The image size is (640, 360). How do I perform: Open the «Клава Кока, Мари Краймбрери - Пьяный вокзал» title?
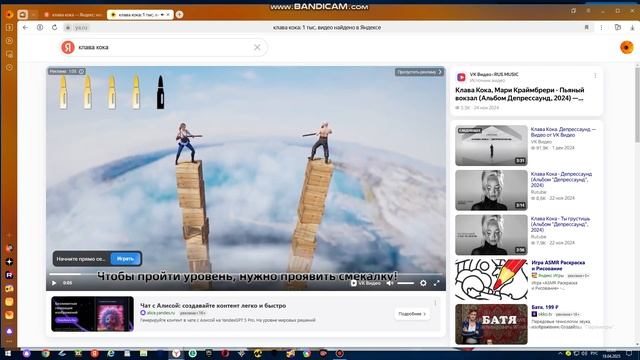(x=520, y=94)
